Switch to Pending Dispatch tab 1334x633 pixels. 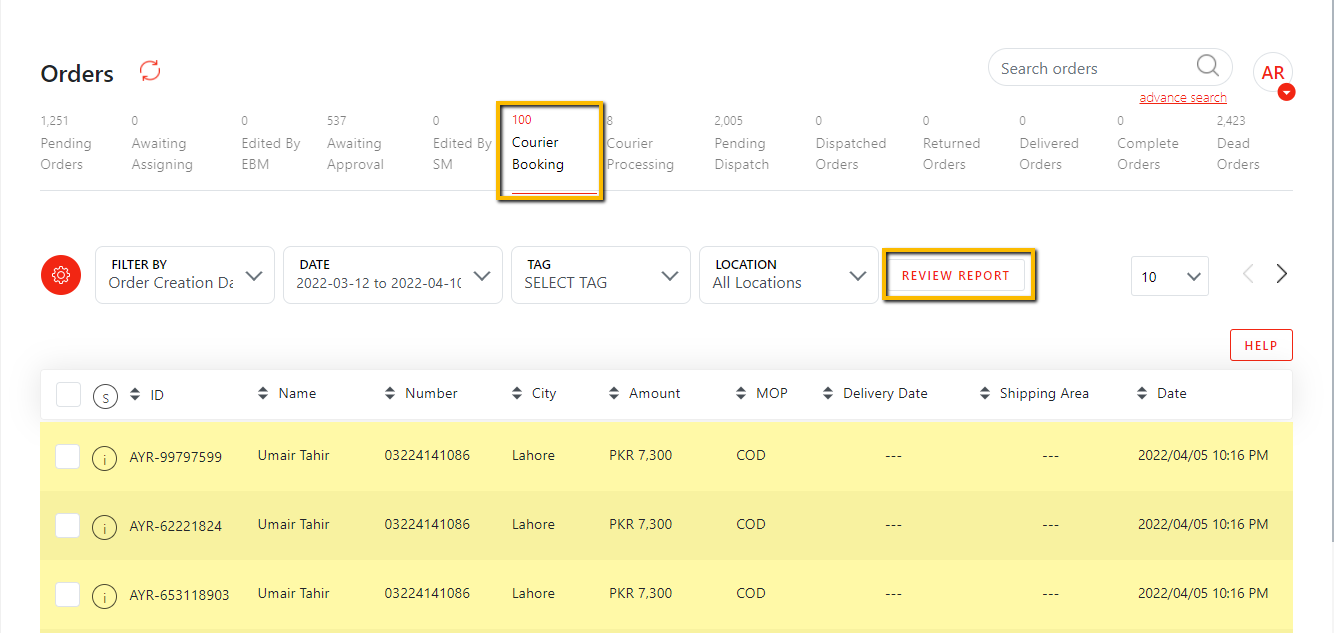741,153
